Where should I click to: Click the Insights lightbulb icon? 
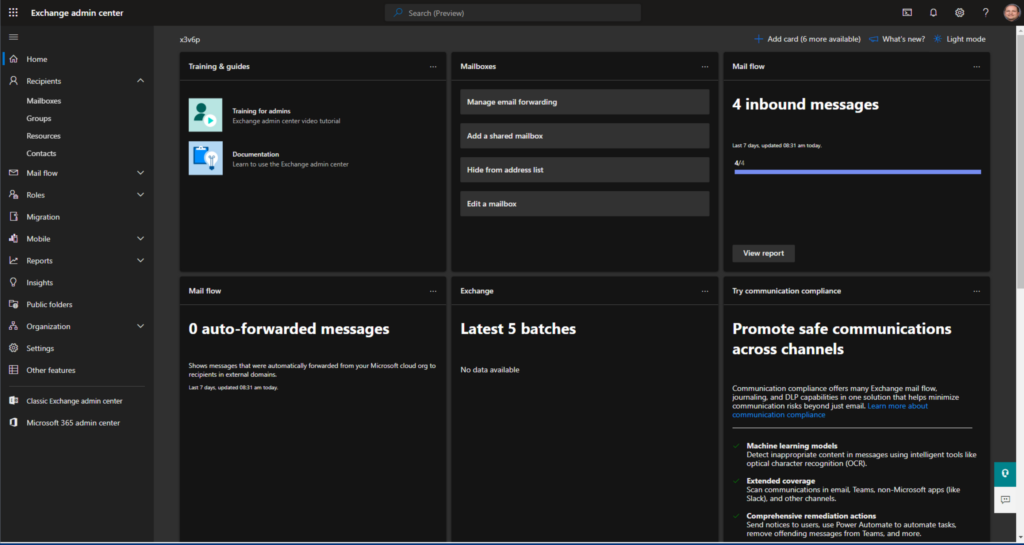[x=13, y=283]
